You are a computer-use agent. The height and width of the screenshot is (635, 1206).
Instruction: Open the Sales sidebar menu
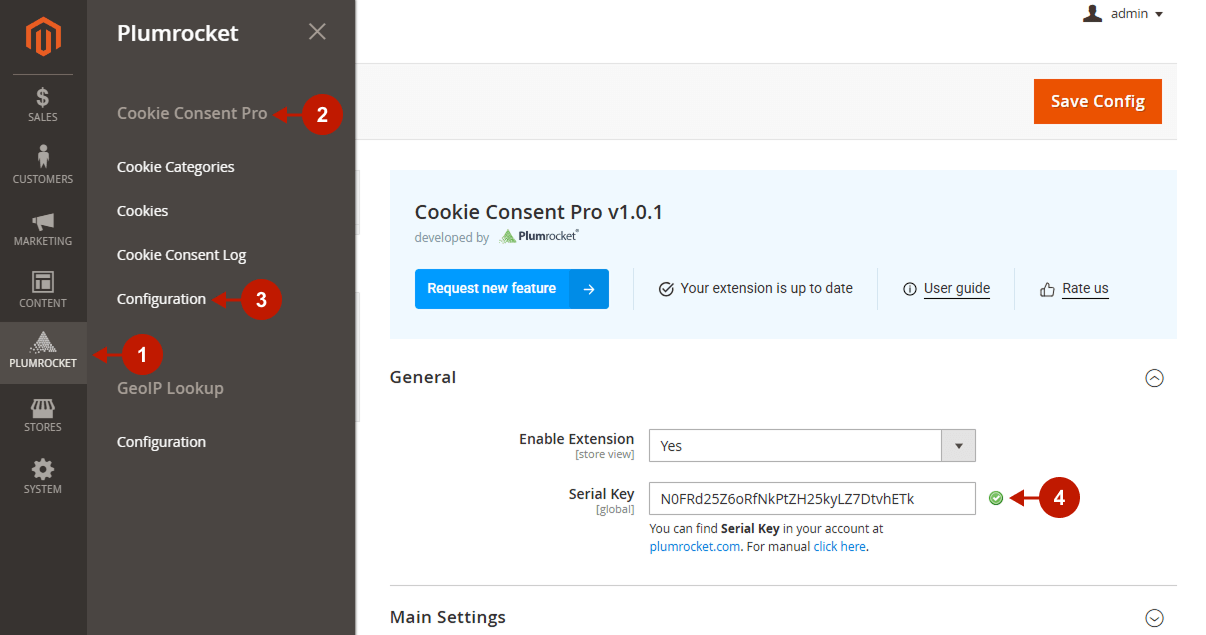coord(43,104)
